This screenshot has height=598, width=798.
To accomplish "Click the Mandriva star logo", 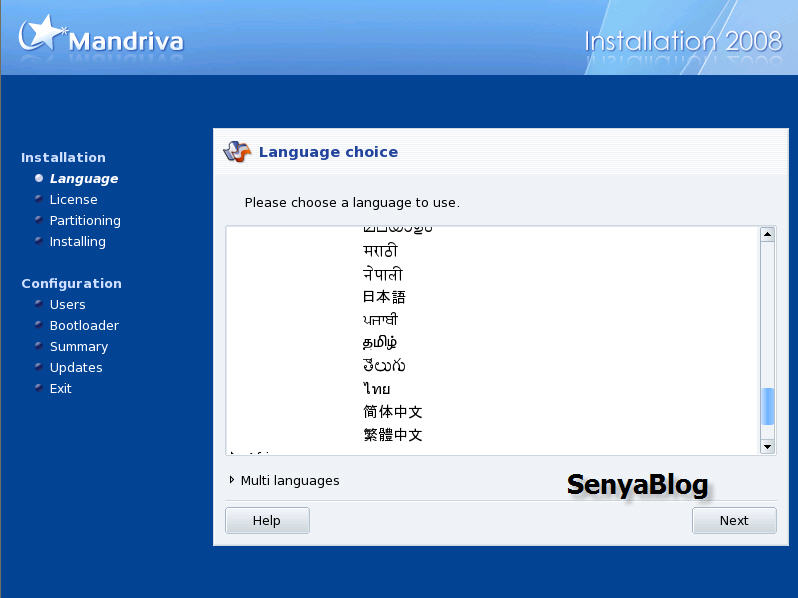I will (41, 34).
